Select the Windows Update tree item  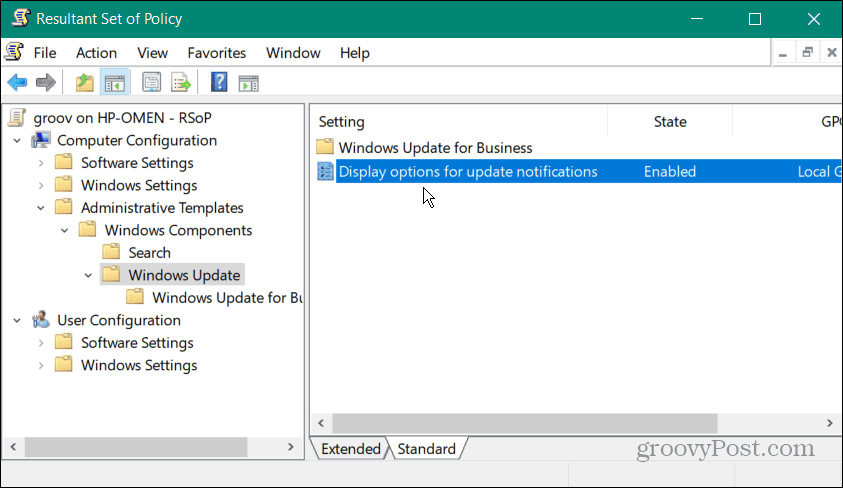point(184,275)
